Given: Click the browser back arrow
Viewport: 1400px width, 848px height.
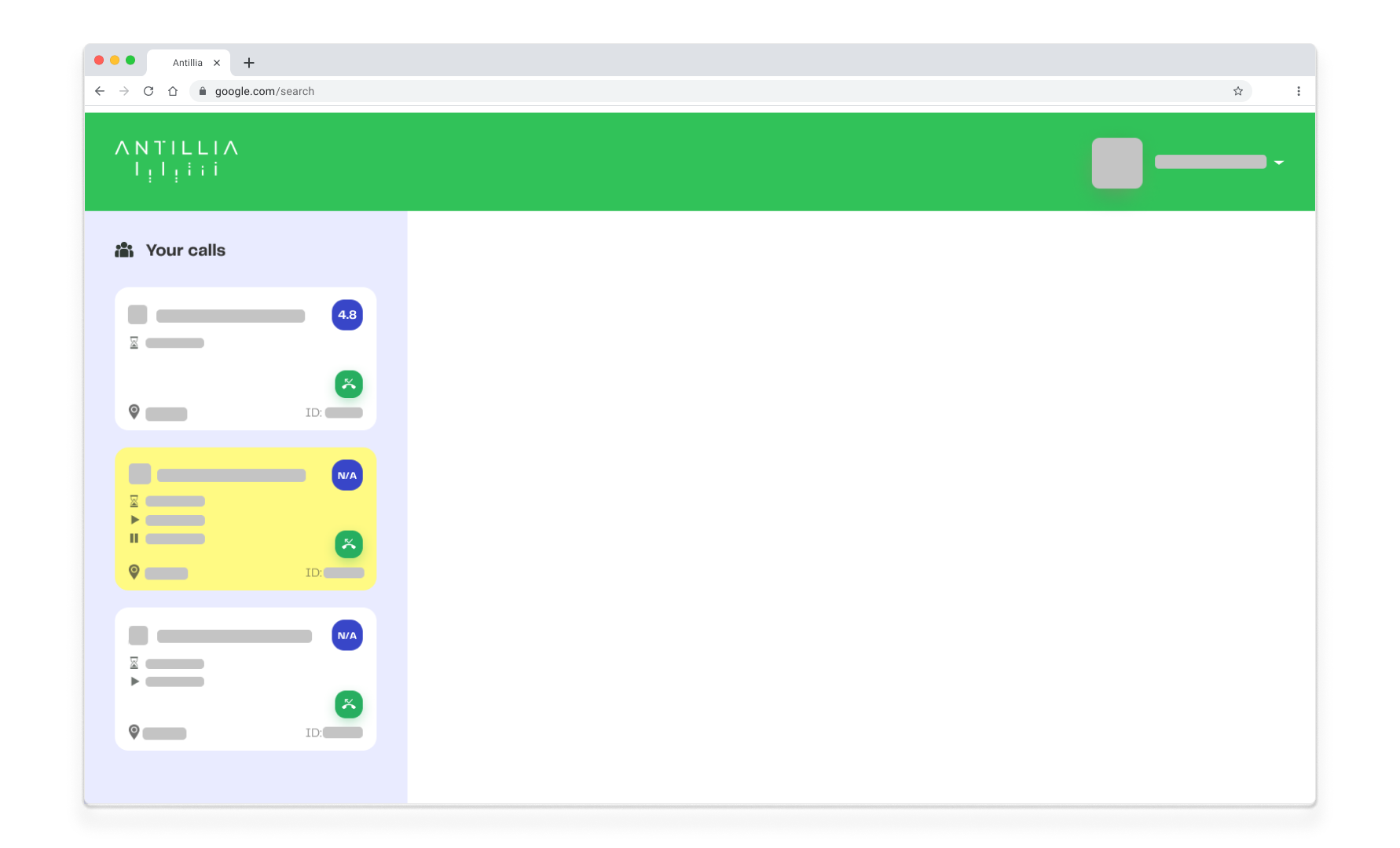Looking at the screenshot, I should (x=100, y=91).
